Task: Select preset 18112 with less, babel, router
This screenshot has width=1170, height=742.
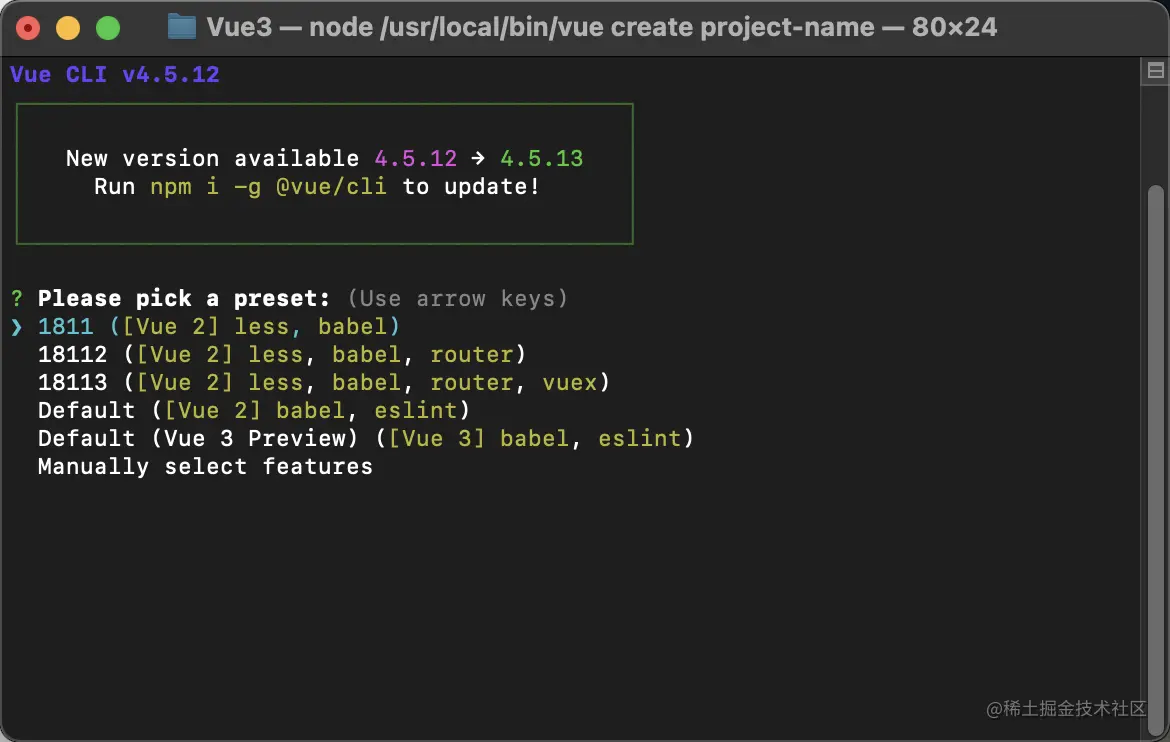Action: pos(282,355)
